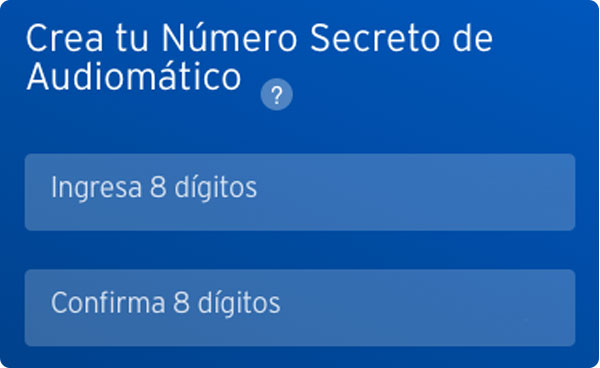Click the word 'Audiomático' in the title

[x=134, y=77]
